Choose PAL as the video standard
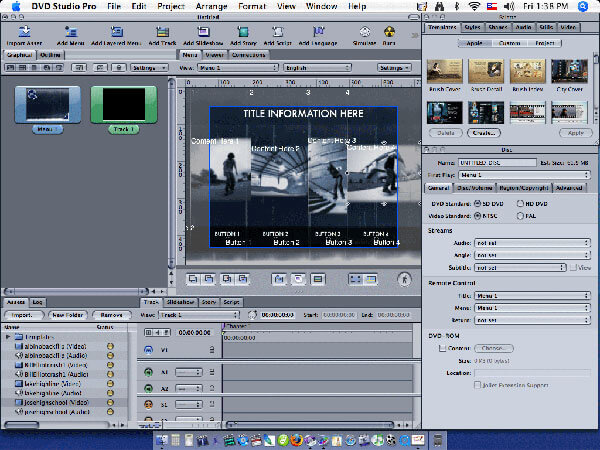This screenshot has height=450, width=600. point(518,215)
